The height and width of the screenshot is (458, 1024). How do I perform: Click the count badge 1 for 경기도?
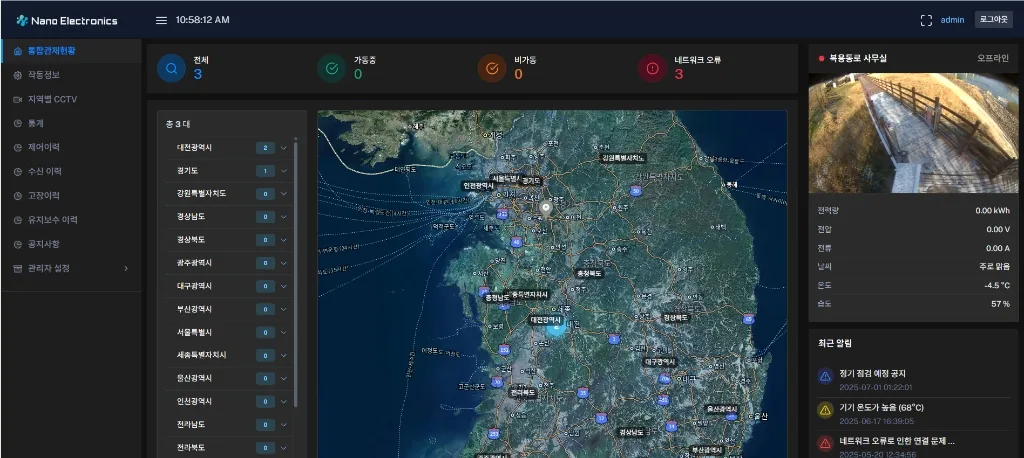pyautogui.click(x=265, y=171)
